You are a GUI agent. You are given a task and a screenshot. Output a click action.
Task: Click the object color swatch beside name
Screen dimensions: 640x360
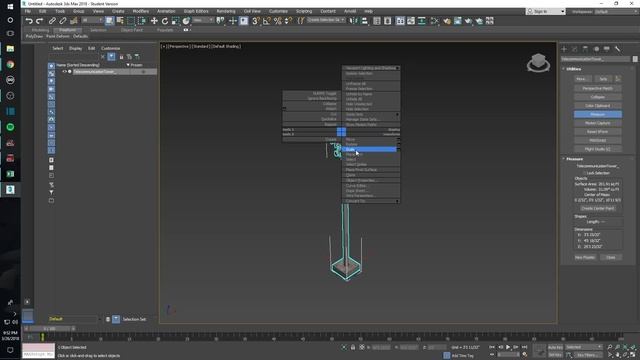pos(635,59)
